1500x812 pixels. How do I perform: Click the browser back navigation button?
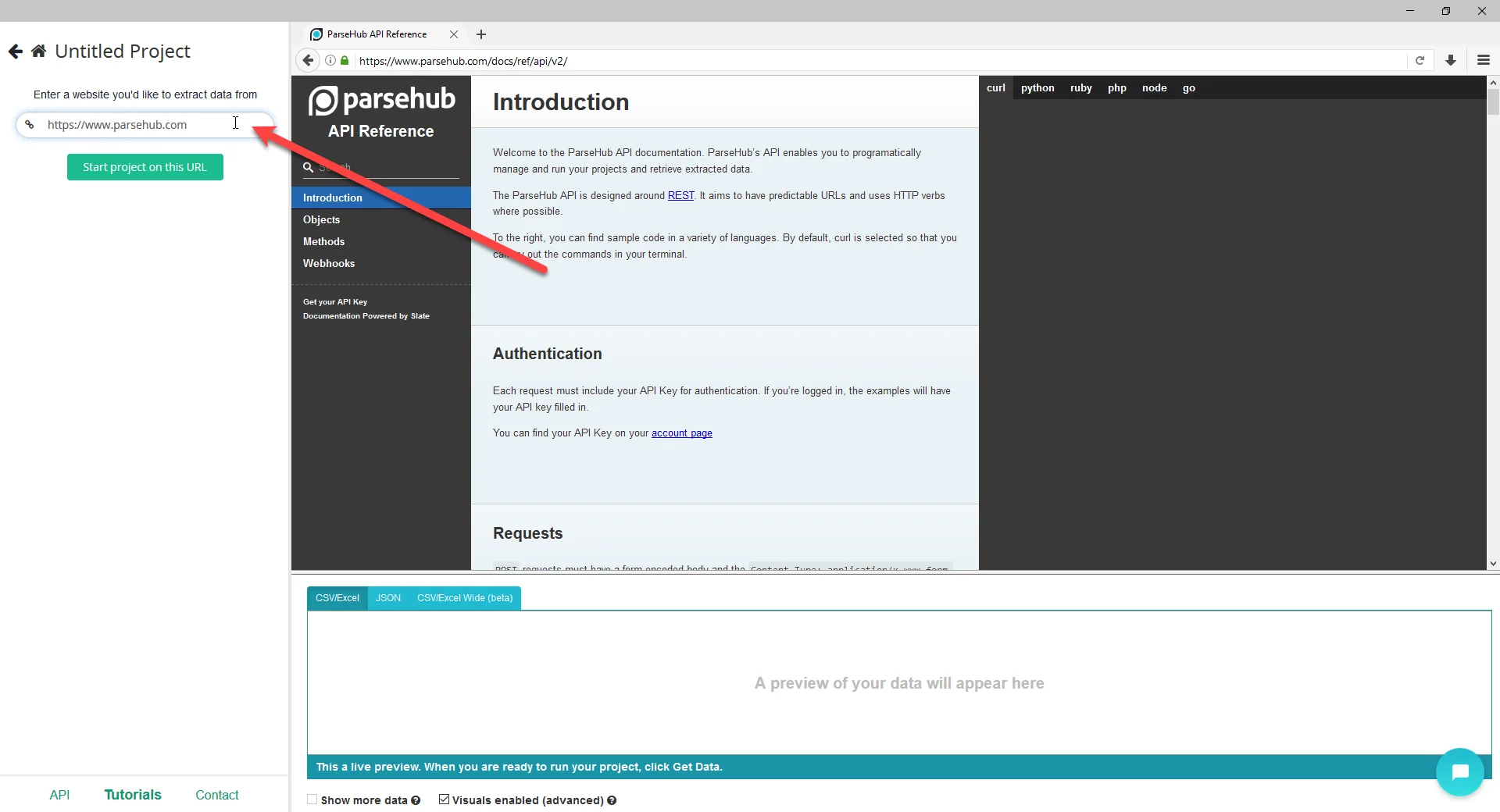pos(308,60)
